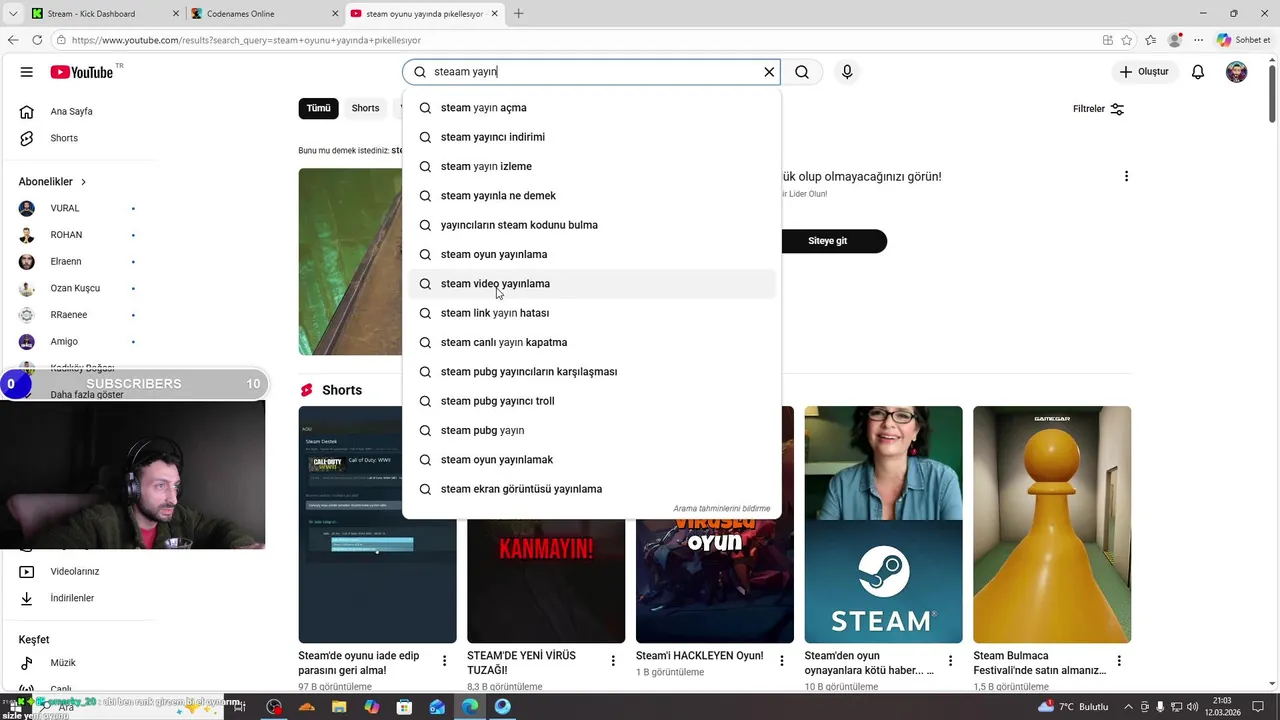Open options for 'STEAM'DE YENİ VİRÜS TUZAĞI' short

pyautogui.click(x=613, y=661)
